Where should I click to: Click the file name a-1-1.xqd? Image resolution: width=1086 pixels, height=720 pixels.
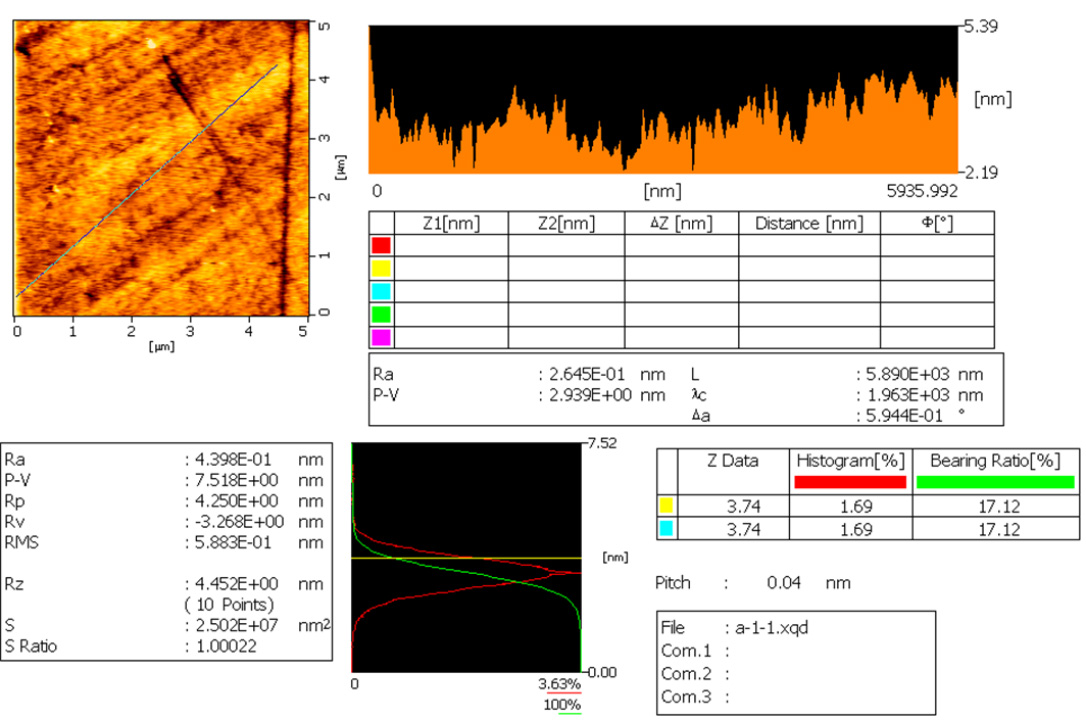[x=773, y=628]
